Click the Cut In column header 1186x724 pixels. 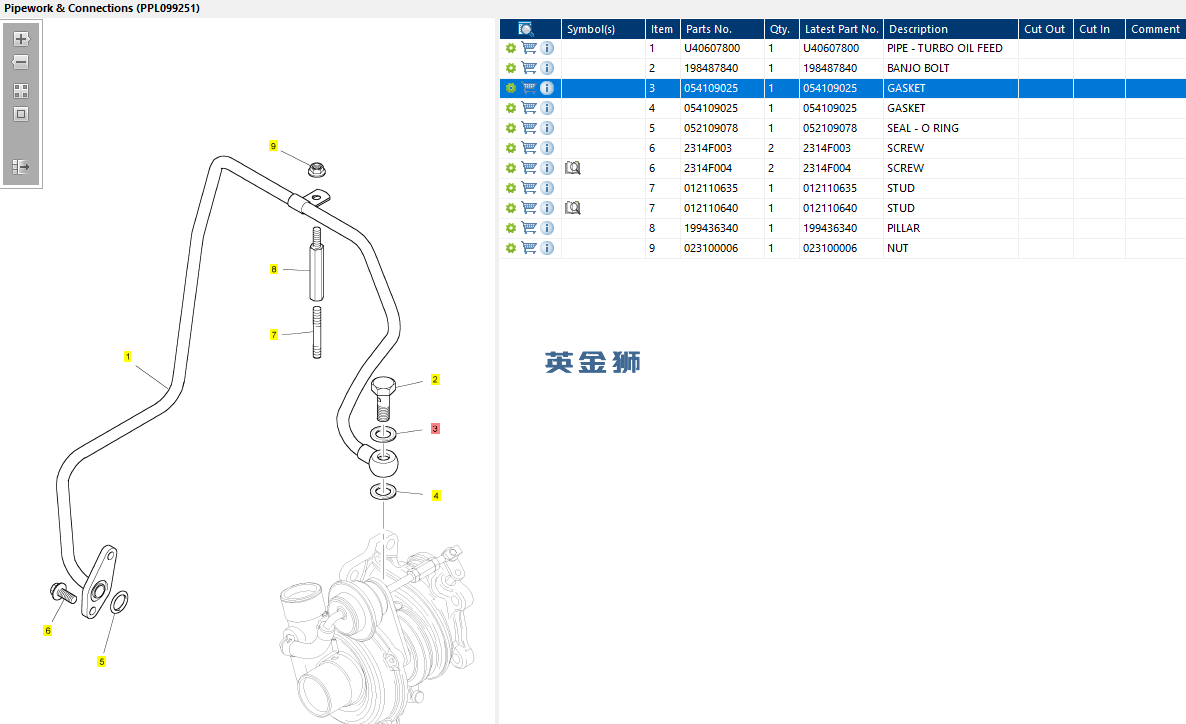pyautogui.click(x=1099, y=29)
